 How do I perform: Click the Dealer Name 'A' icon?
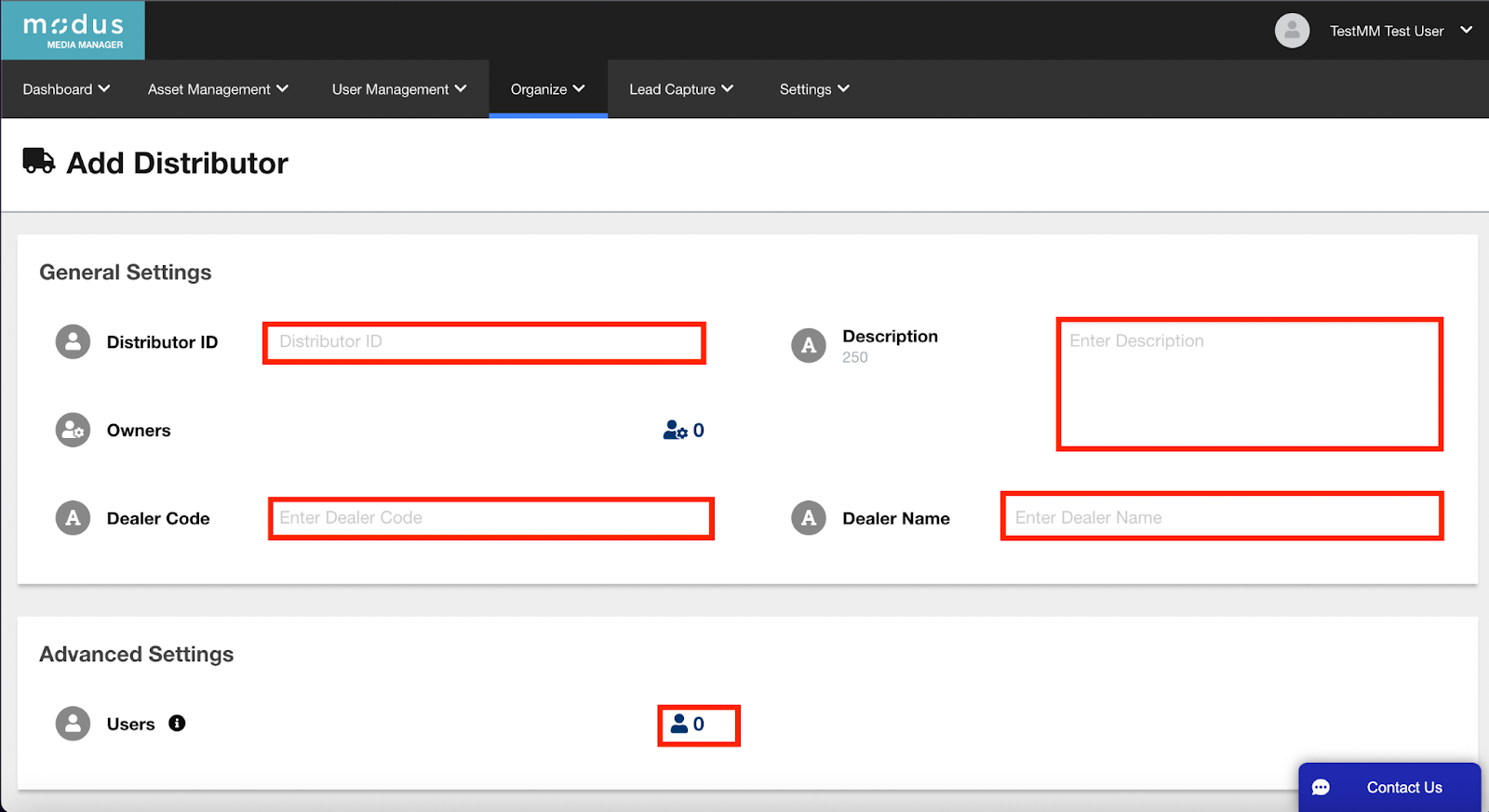809,518
